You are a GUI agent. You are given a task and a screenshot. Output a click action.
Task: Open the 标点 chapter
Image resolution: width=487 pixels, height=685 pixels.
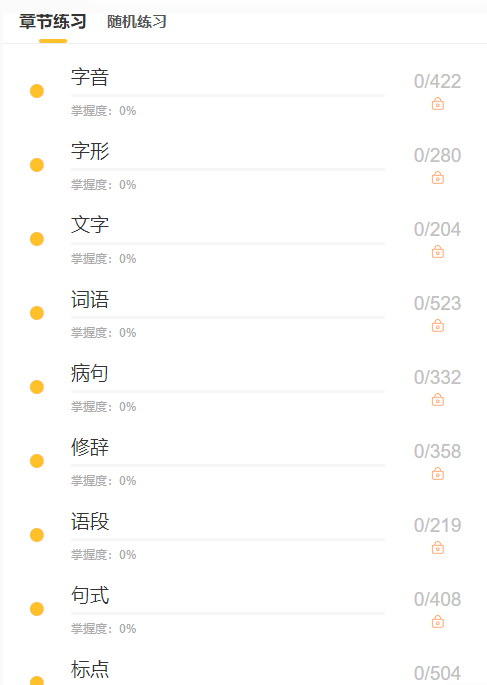[90, 669]
